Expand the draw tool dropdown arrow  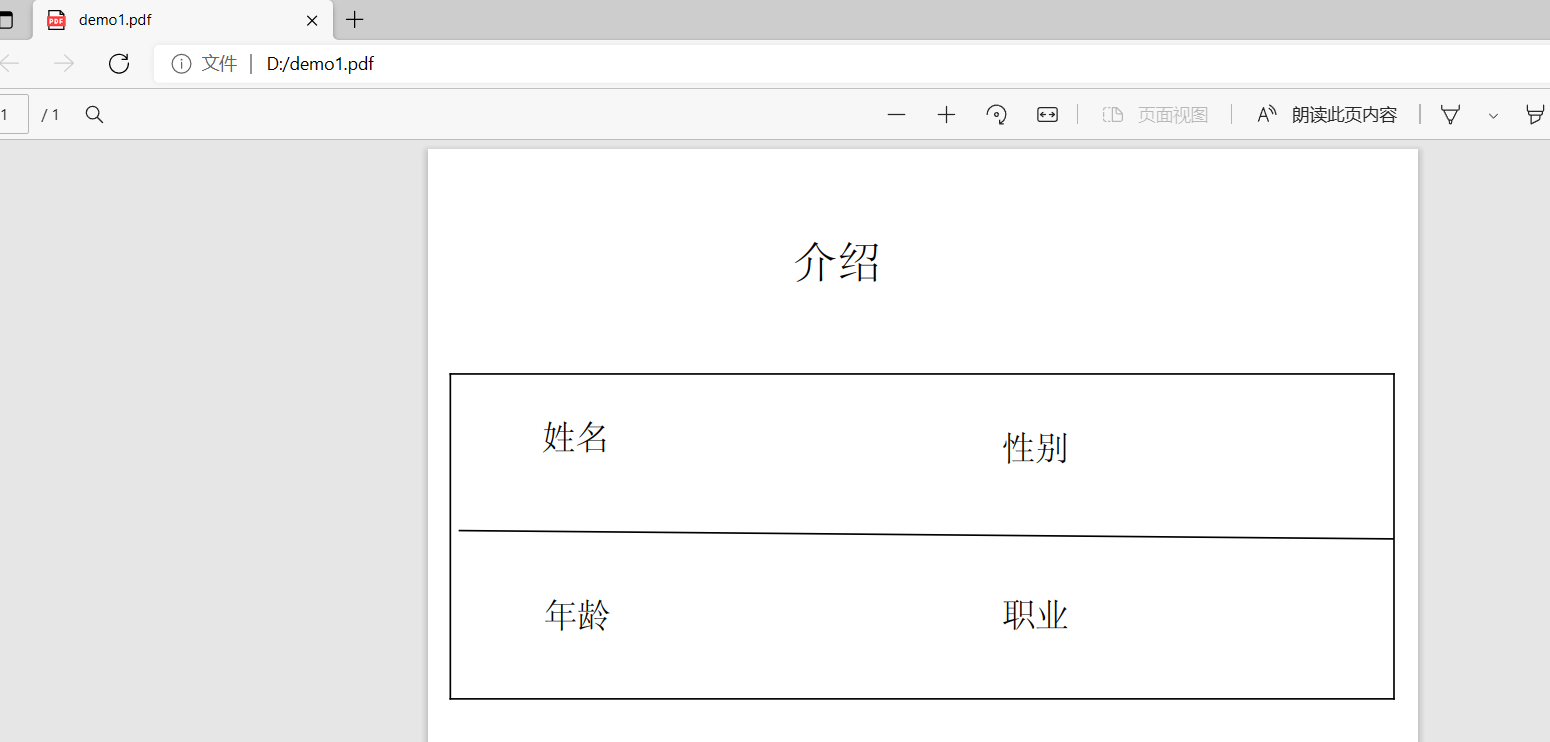pyautogui.click(x=1493, y=116)
